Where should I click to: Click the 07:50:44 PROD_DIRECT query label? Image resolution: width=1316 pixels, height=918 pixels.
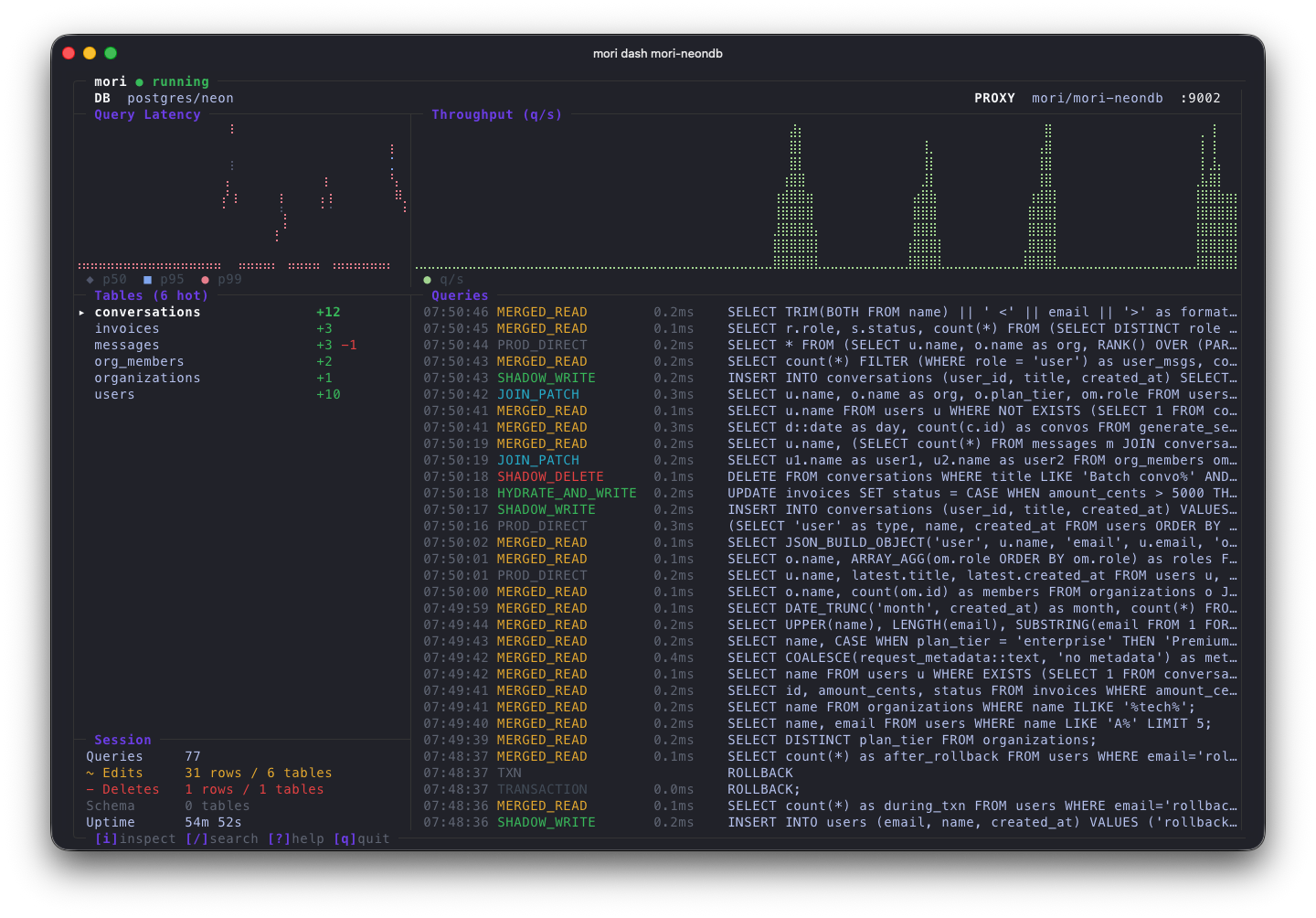(542, 346)
